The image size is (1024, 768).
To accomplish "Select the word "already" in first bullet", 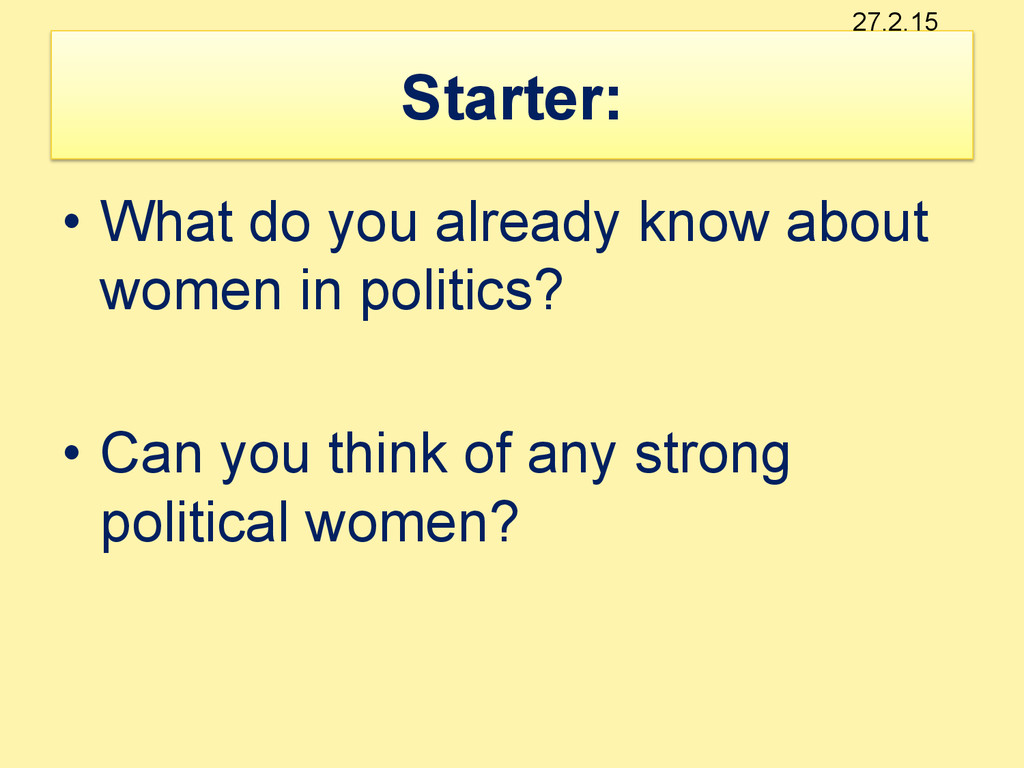I will click(x=526, y=223).
